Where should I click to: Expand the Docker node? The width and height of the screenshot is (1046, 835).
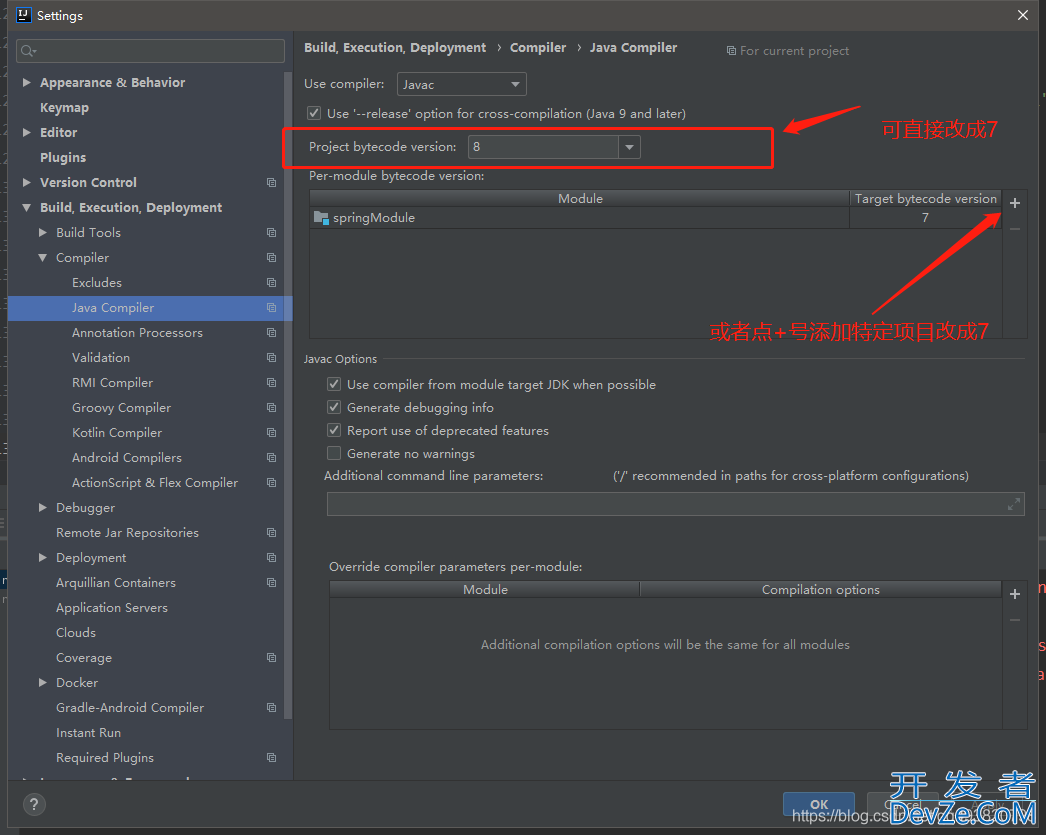43,682
